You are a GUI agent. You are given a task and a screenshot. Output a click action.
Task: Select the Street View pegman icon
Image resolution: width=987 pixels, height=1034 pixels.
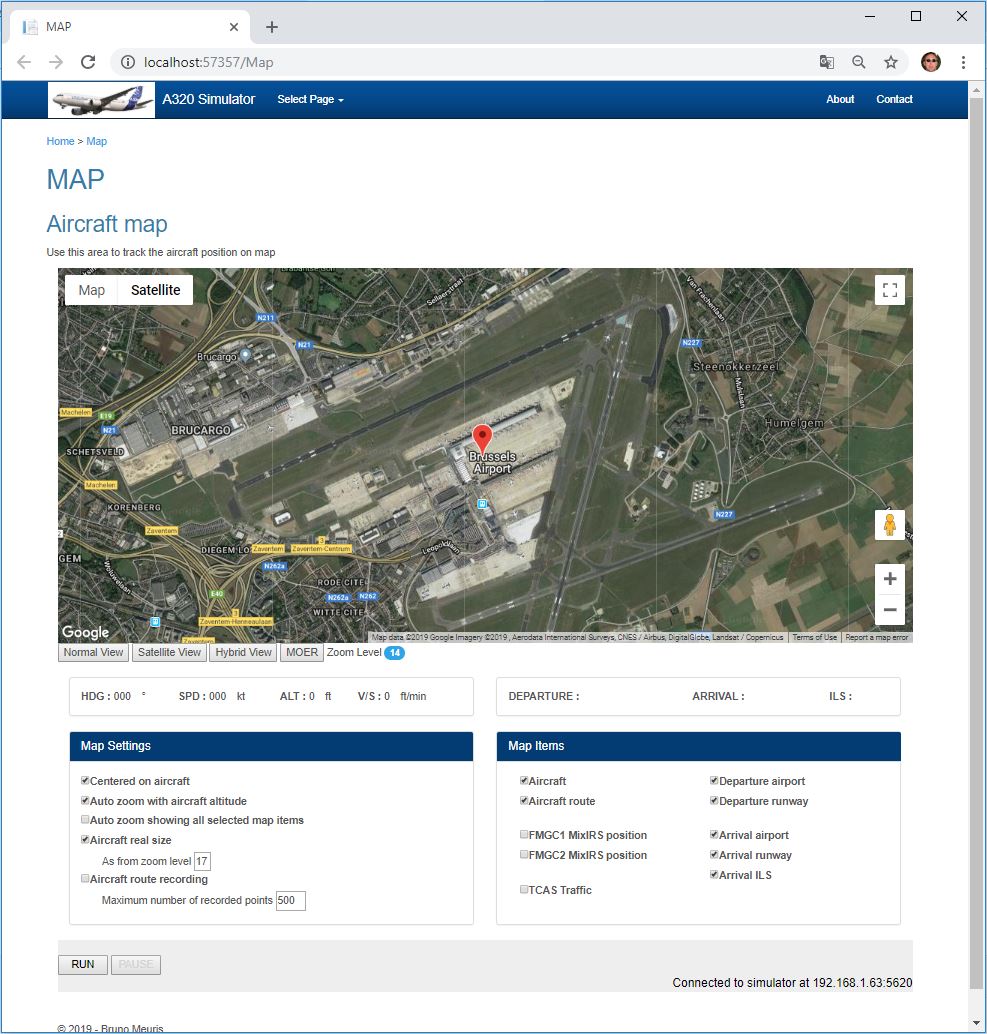click(890, 525)
